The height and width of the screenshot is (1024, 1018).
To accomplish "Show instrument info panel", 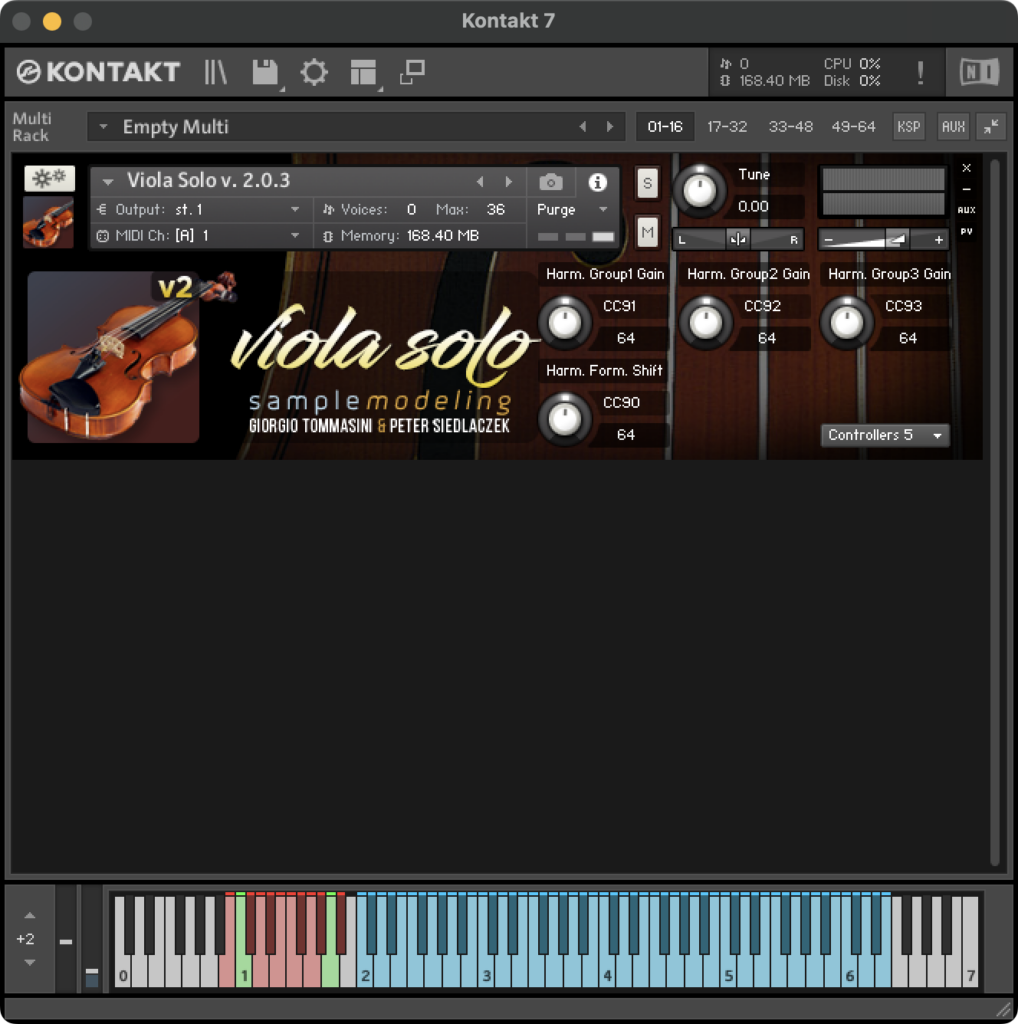I will [597, 182].
